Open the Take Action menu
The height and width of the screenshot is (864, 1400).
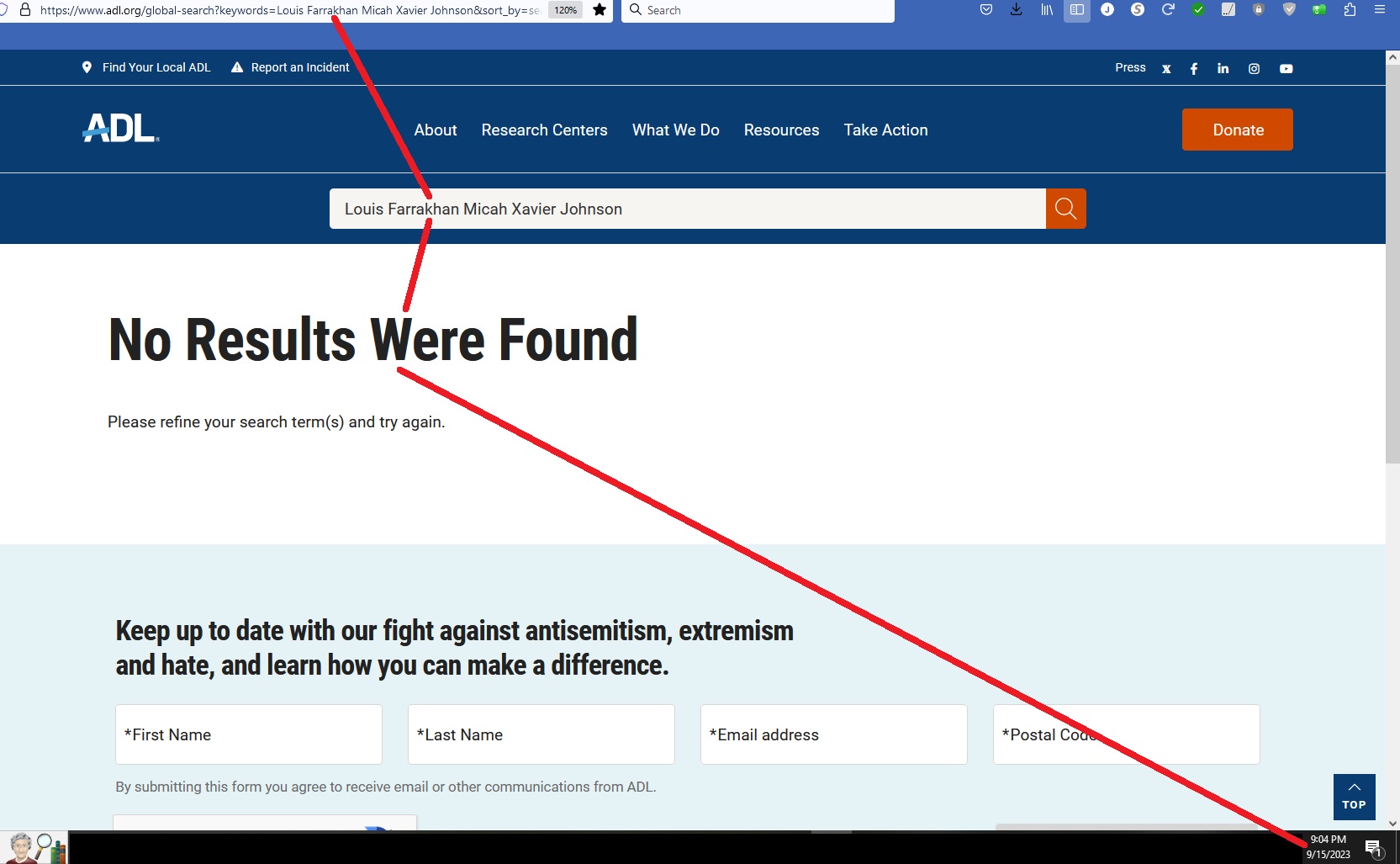[x=885, y=130]
